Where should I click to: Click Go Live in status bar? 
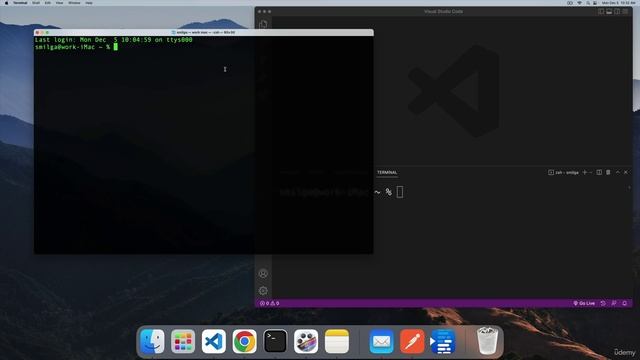[x=584, y=303]
